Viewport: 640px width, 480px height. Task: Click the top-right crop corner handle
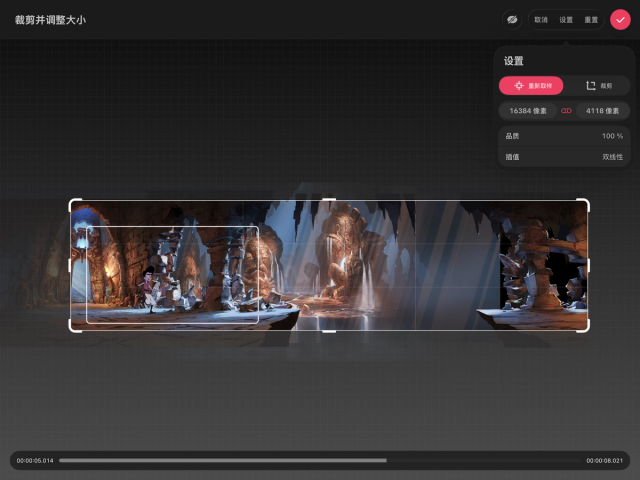584,204
